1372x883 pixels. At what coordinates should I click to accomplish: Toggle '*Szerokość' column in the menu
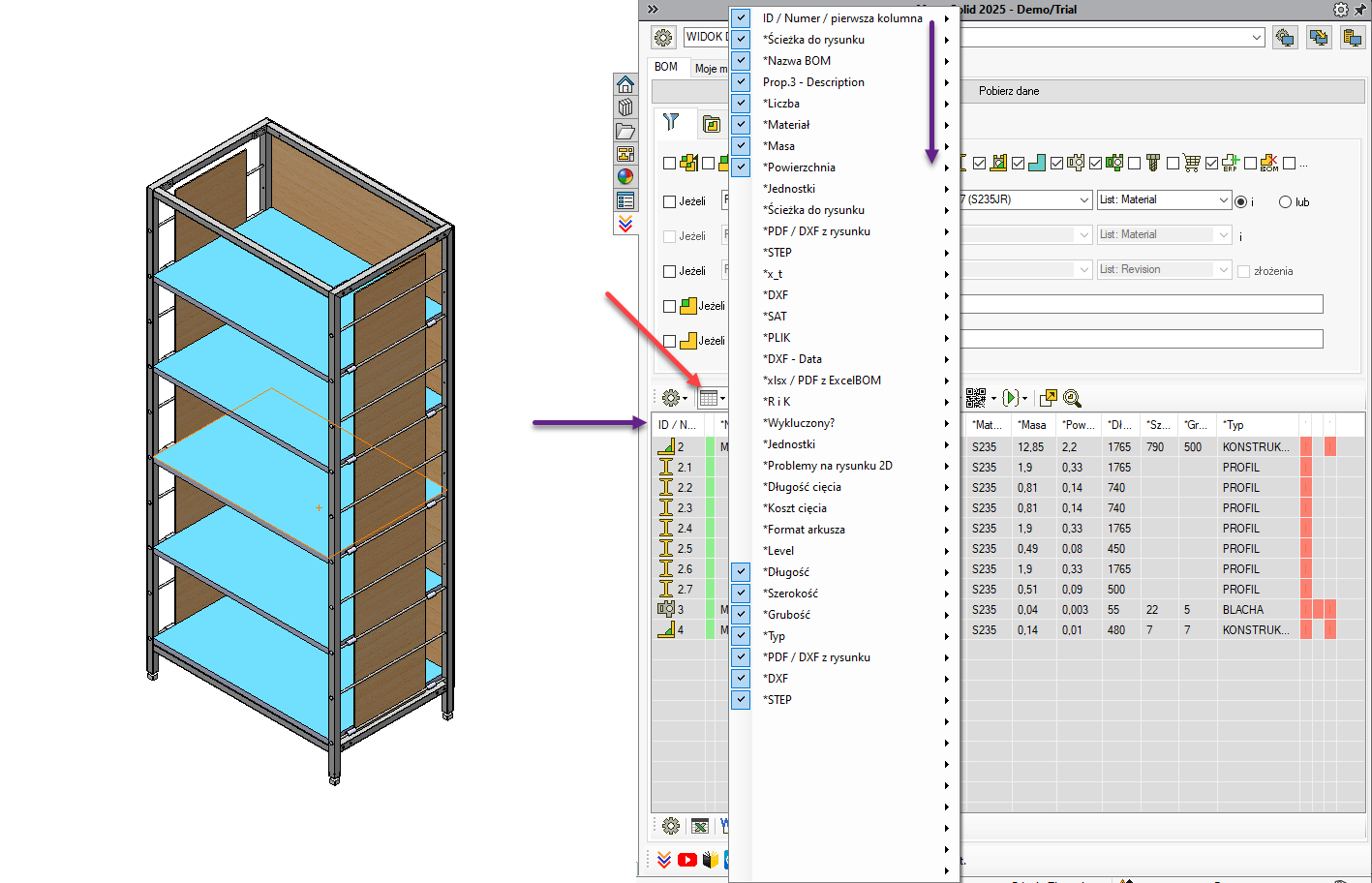(x=844, y=594)
